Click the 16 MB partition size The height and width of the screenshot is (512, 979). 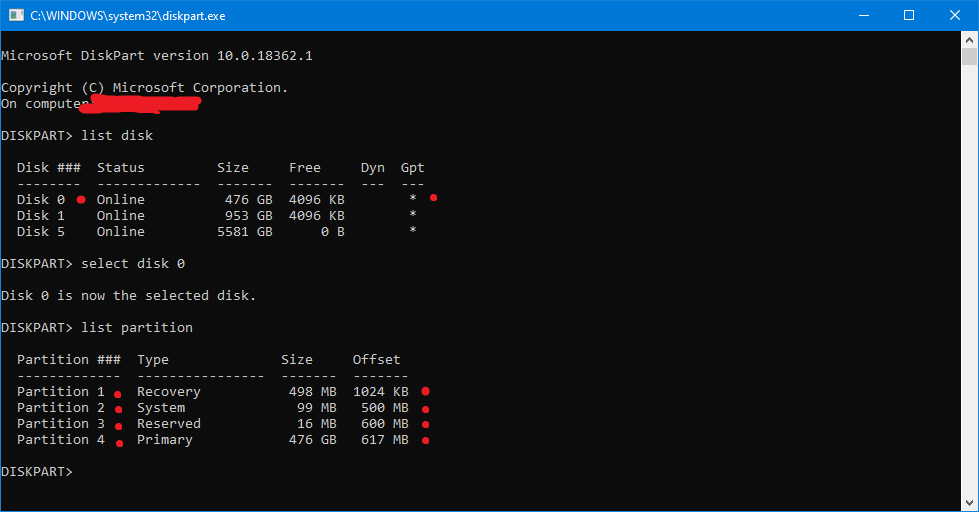(317, 423)
